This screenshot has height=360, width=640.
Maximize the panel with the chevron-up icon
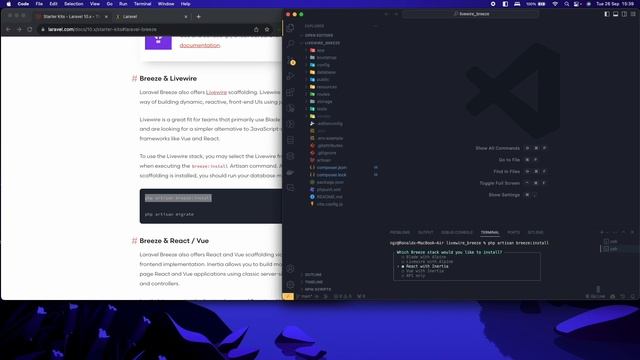[623, 232]
